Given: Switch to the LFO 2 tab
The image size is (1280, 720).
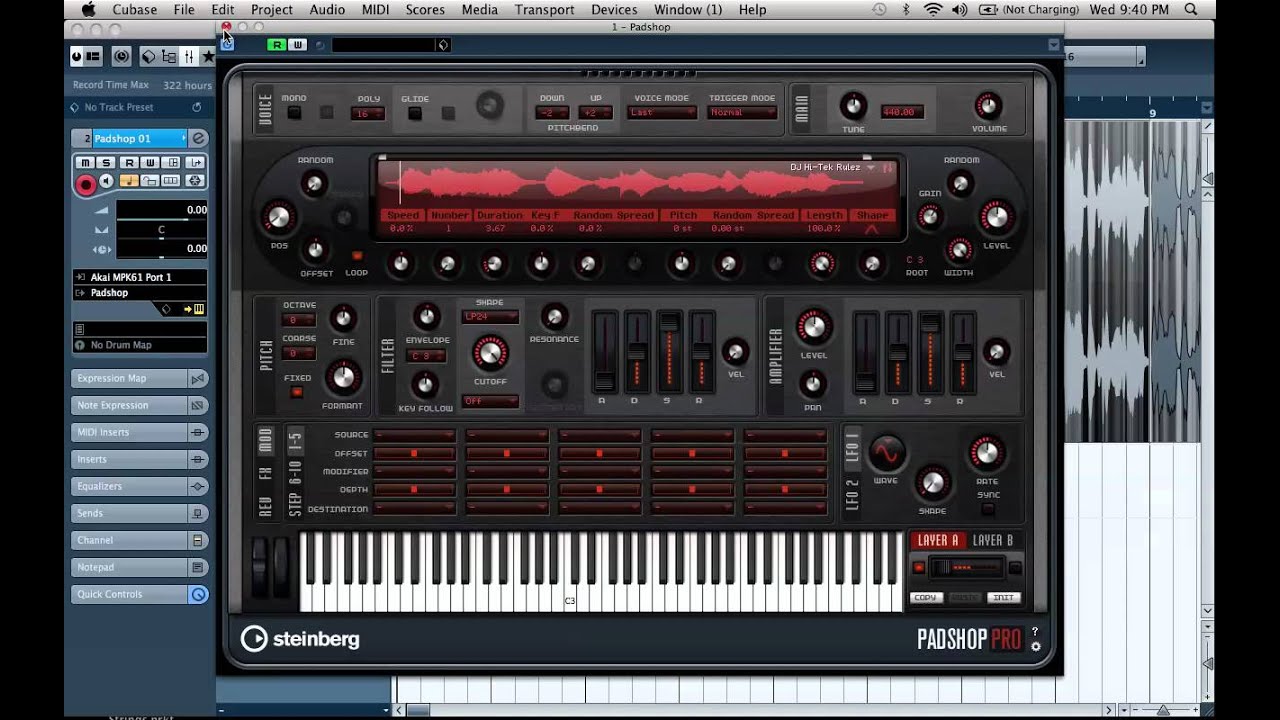Looking at the screenshot, I should click(x=853, y=495).
